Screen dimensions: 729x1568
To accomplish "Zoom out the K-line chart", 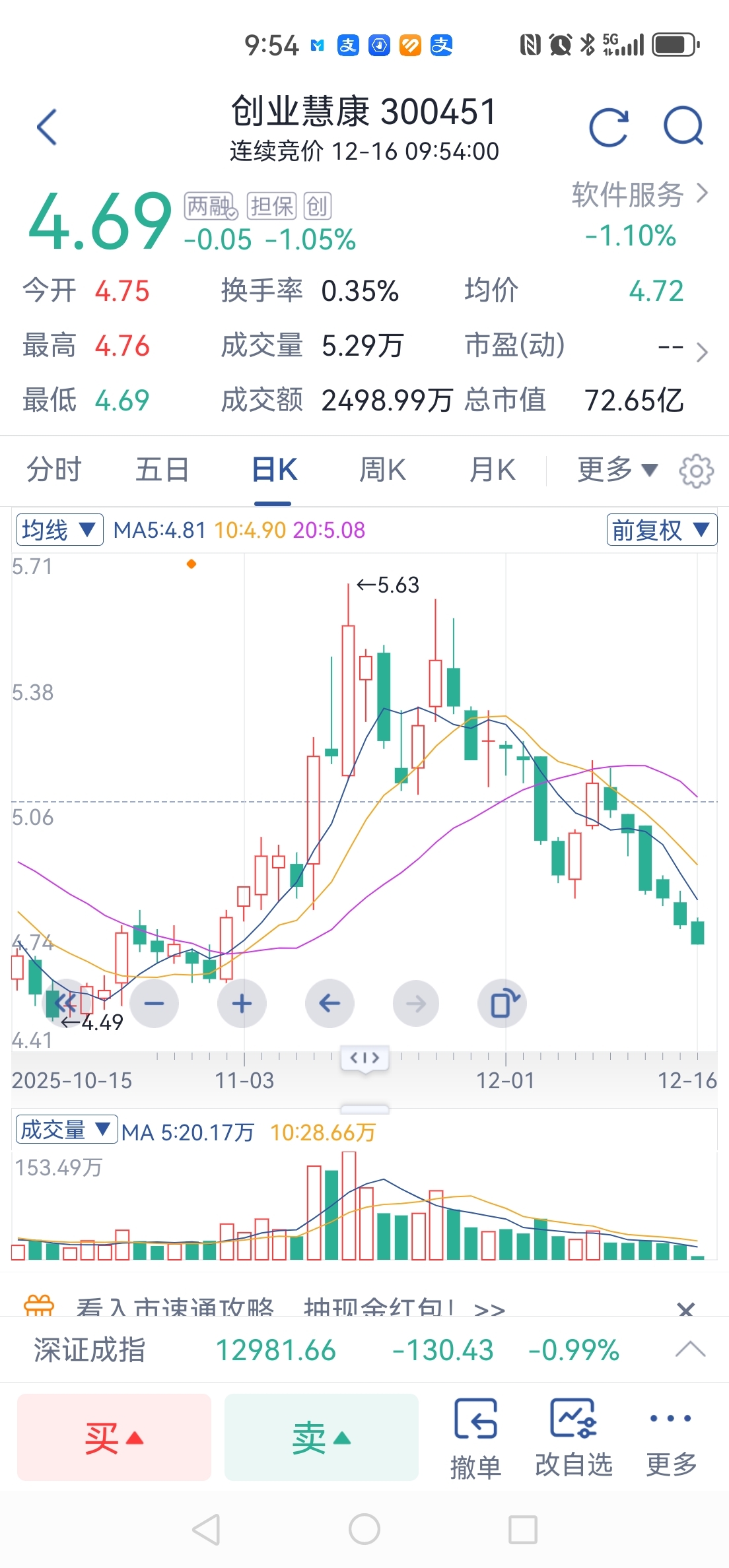I will pyautogui.click(x=154, y=1004).
